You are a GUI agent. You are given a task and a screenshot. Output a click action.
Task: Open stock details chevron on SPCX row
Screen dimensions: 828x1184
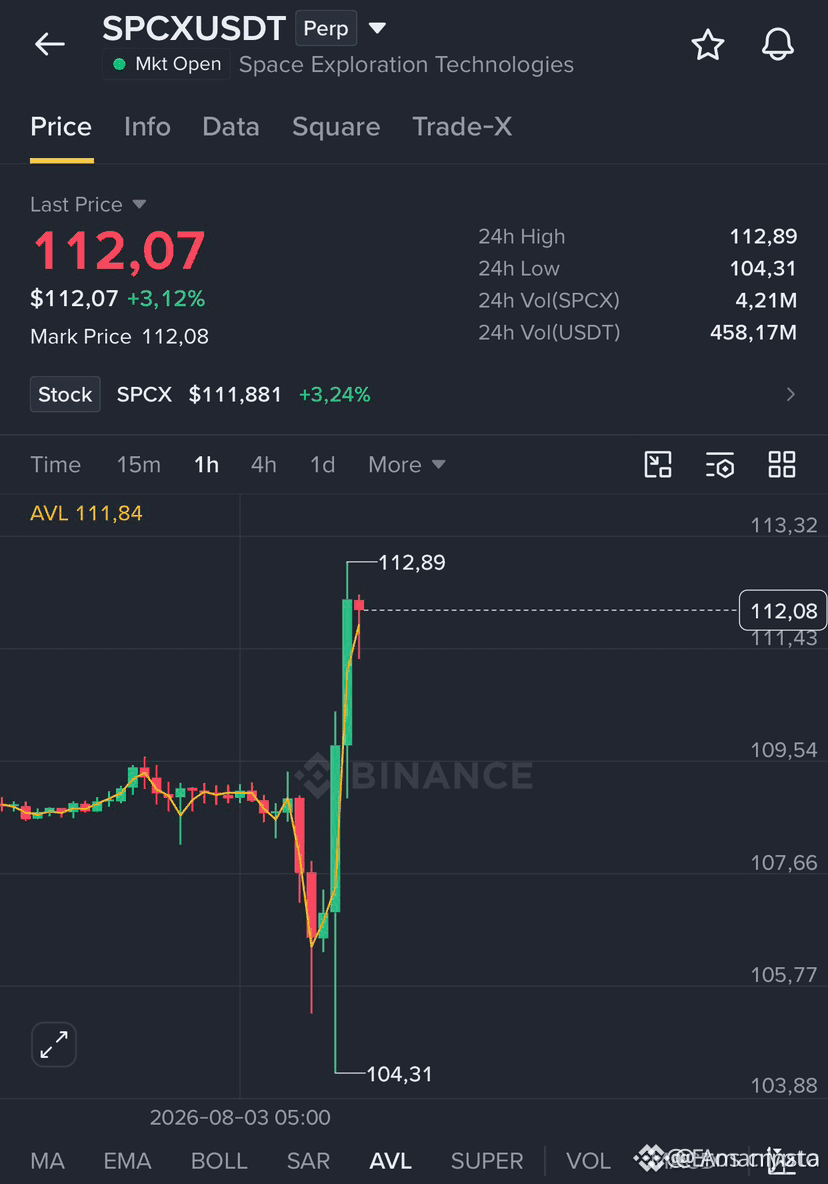click(x=790, y=394)
